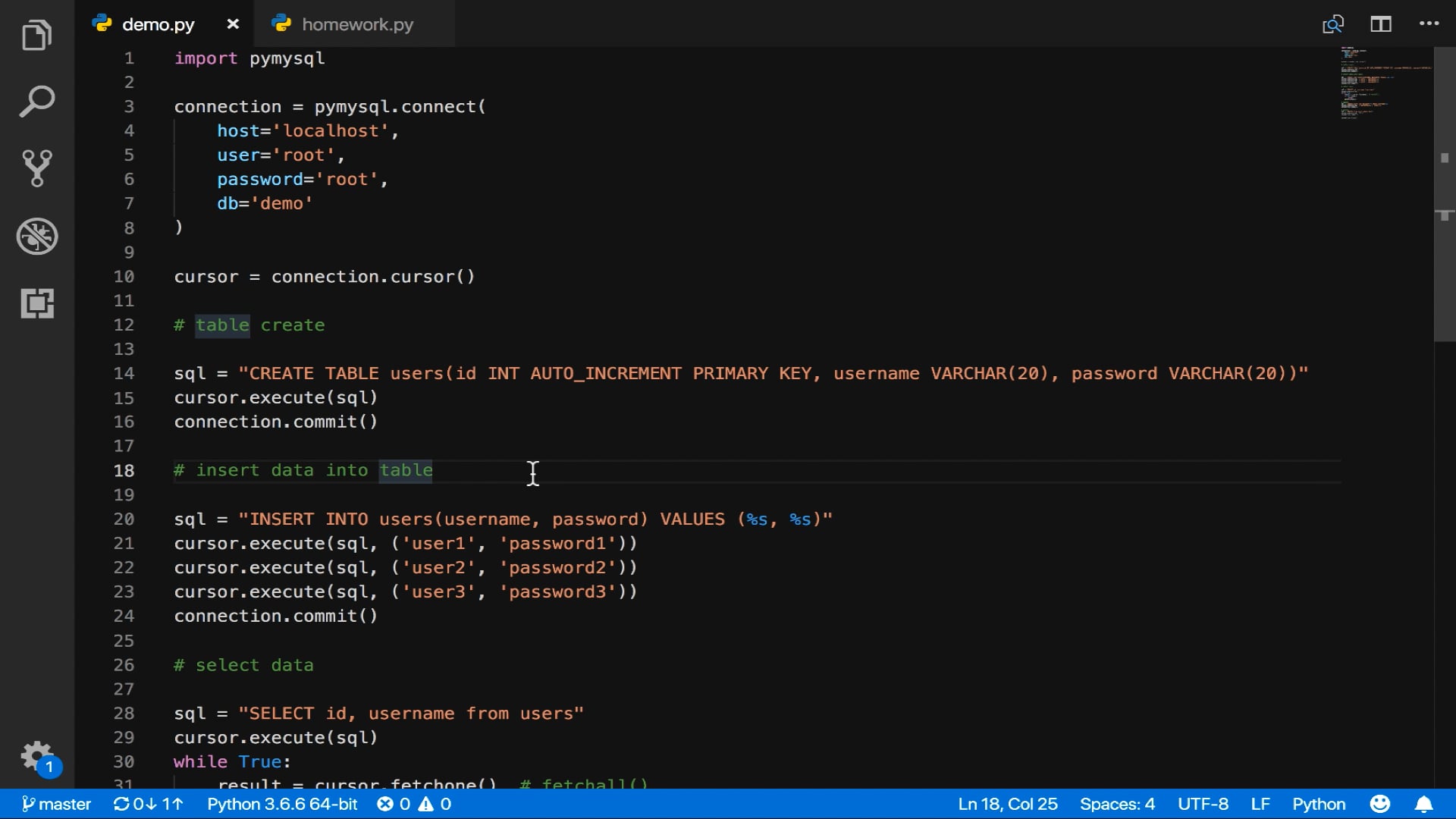
Task: Open the More Actions ellipsis menu
Action: point(1429,24)
